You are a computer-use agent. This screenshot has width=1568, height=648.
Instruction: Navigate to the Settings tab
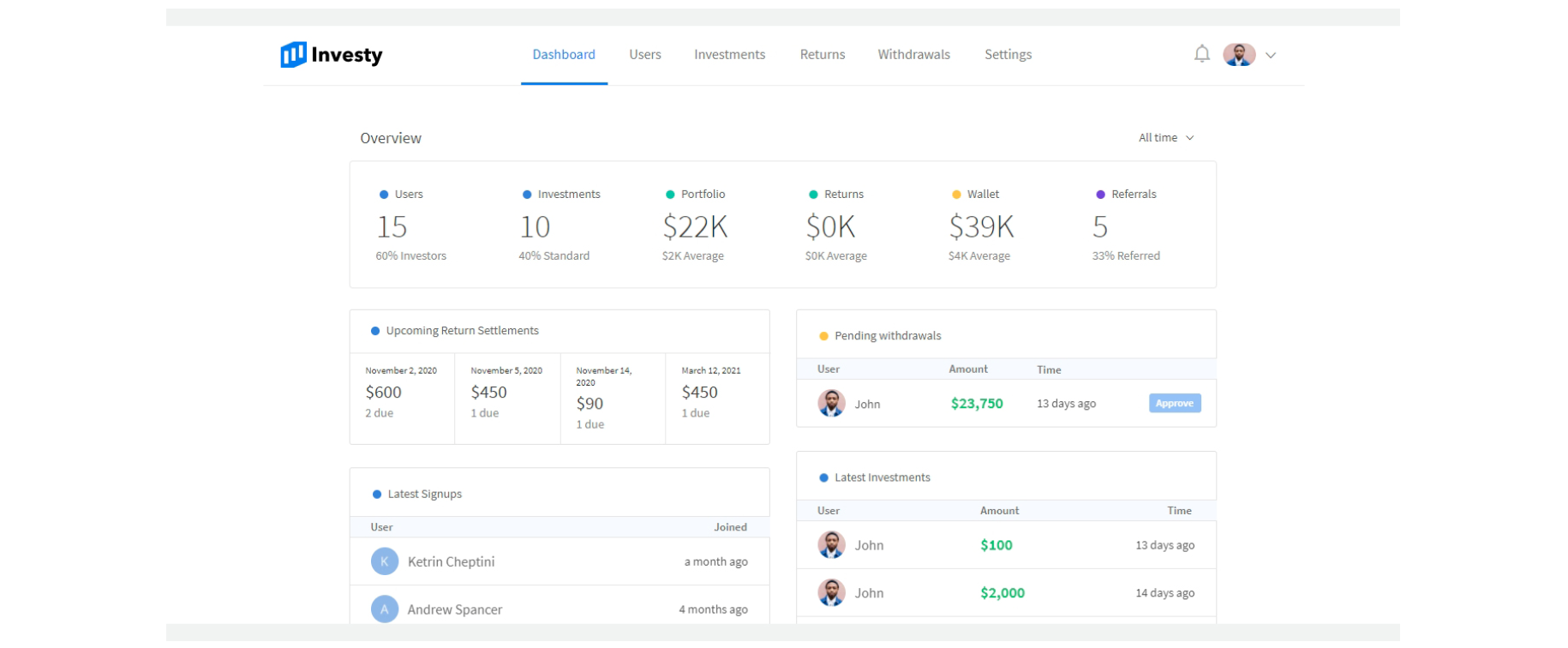(1008, 55)
